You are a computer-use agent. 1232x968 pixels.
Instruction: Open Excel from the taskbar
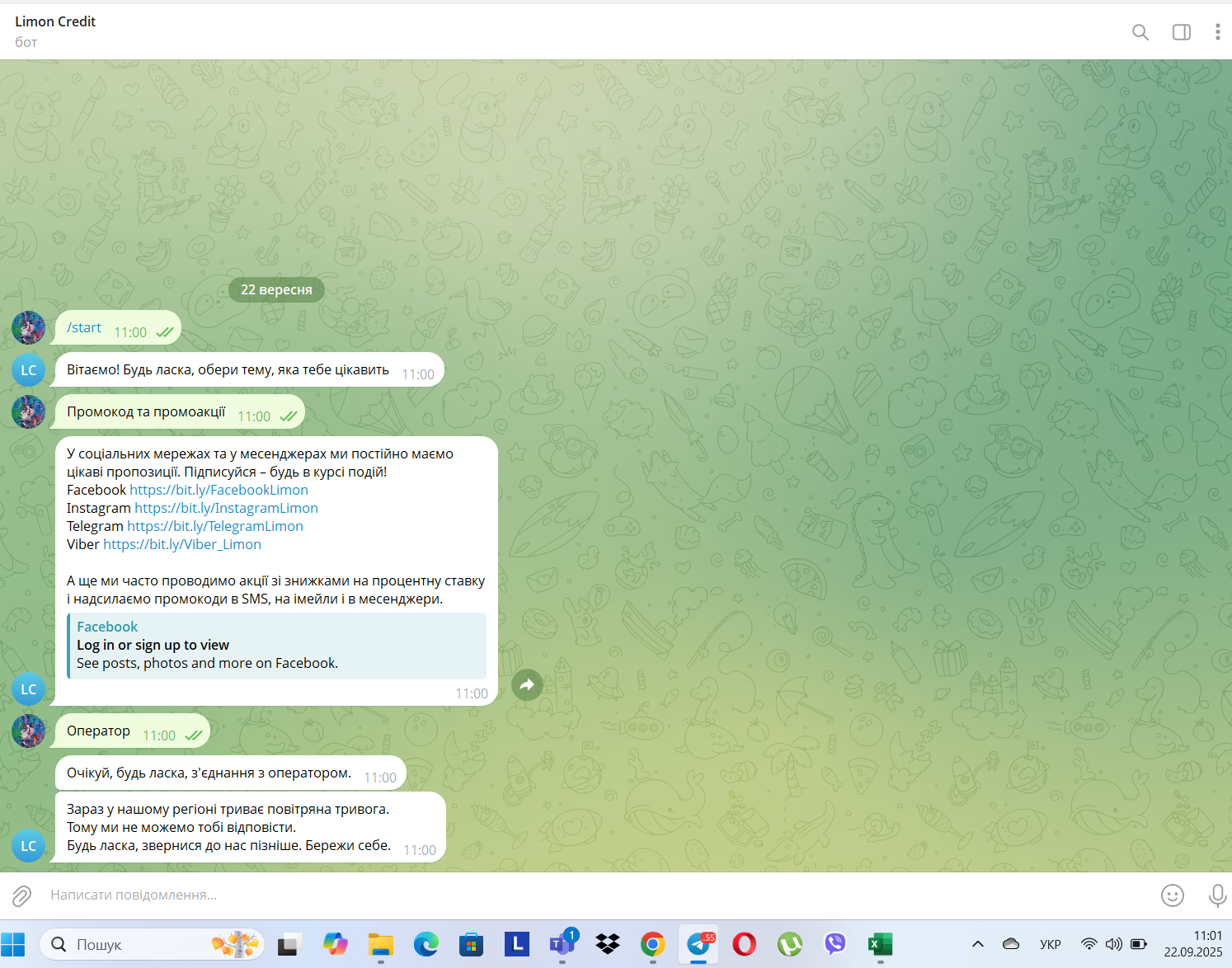880,945
